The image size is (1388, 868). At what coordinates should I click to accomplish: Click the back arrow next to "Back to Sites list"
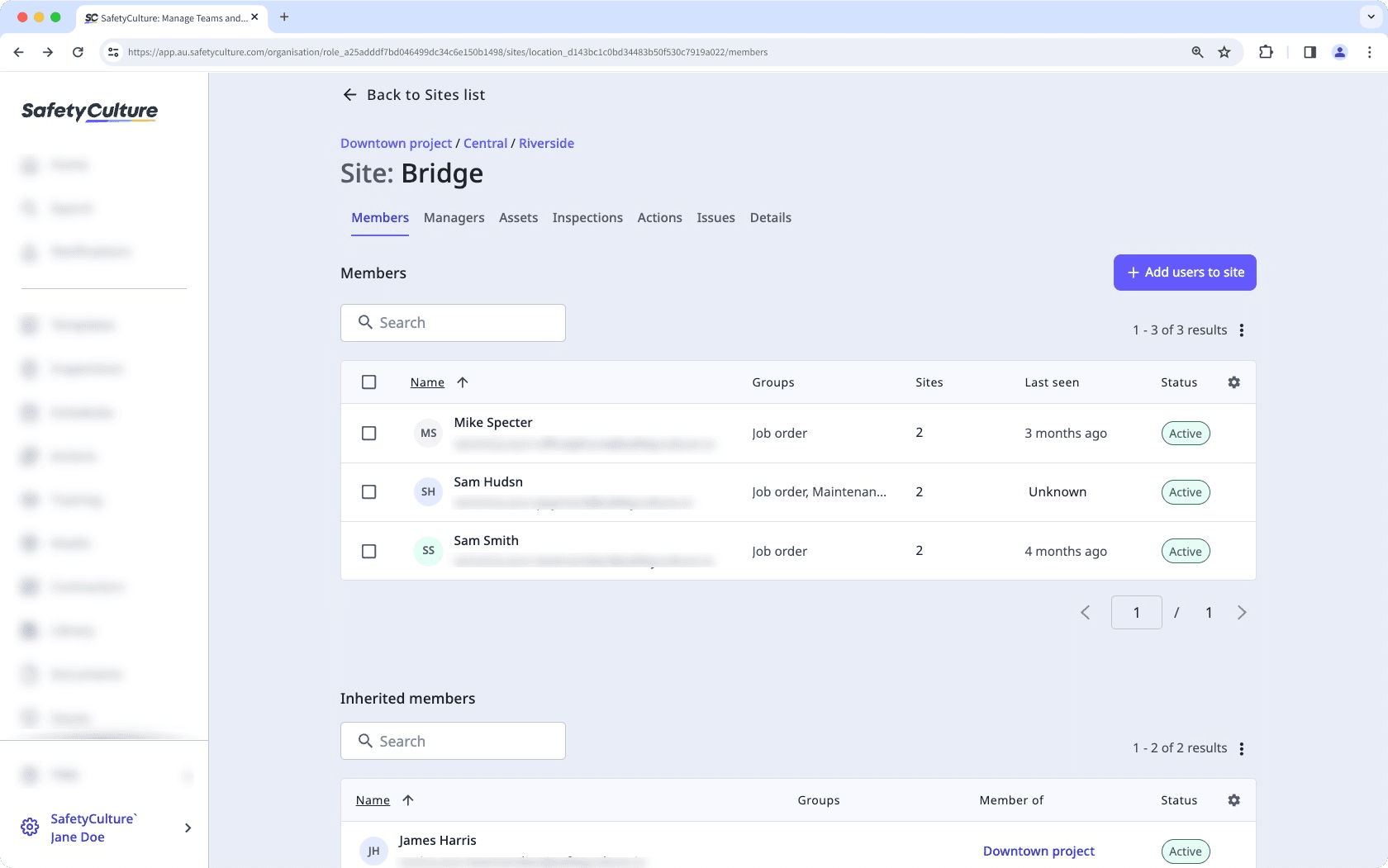click(350, 95)
